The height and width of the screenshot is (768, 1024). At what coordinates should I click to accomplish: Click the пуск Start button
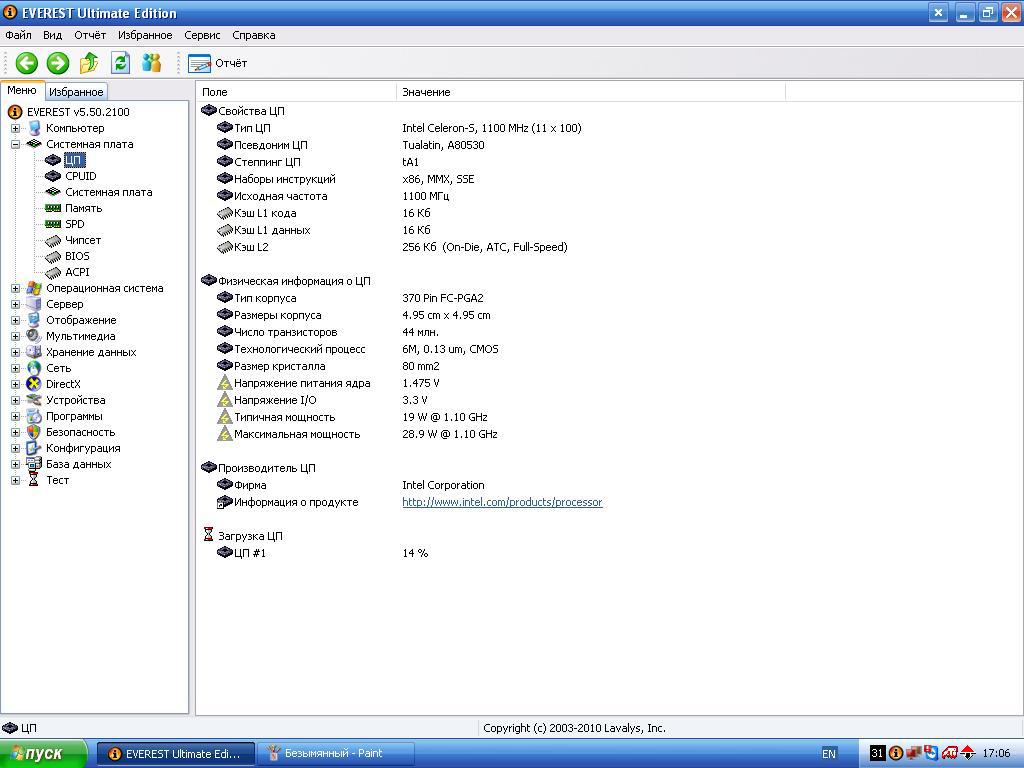point(43,754)
